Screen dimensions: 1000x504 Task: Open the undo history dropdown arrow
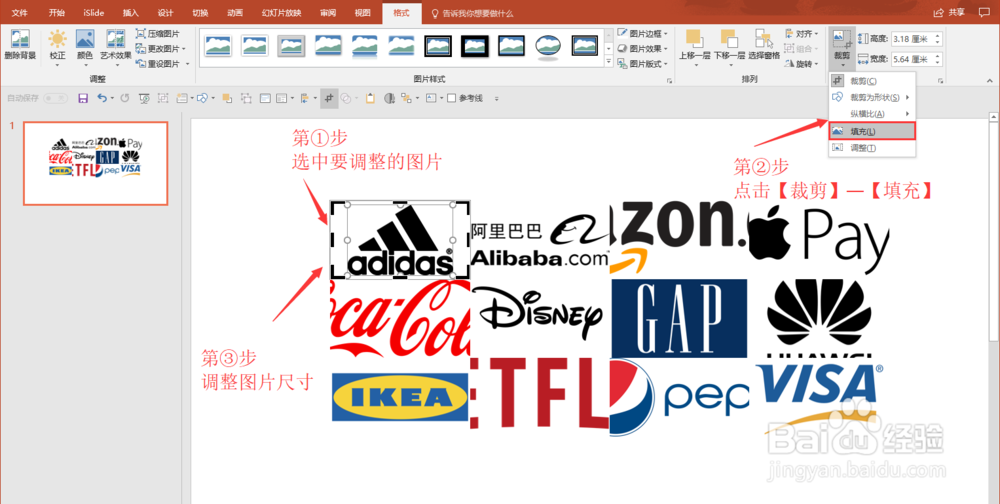112,99
